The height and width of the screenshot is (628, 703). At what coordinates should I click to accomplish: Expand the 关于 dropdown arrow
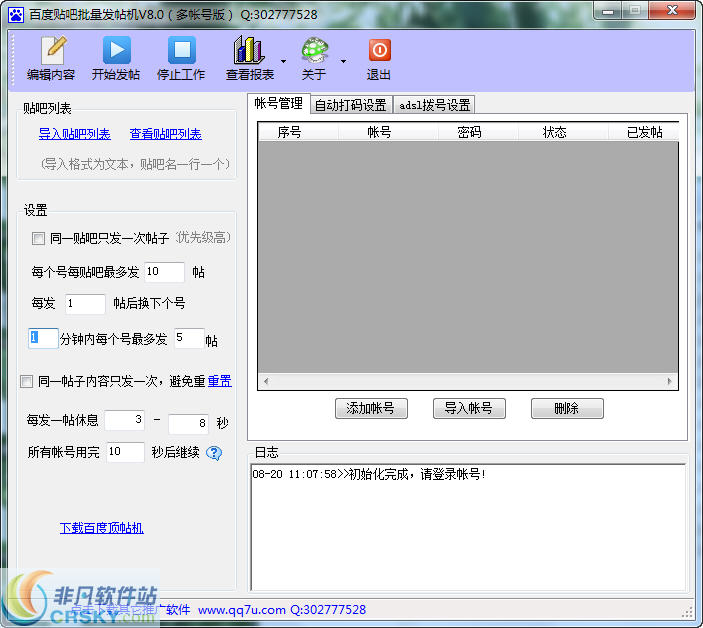(343, 61)
